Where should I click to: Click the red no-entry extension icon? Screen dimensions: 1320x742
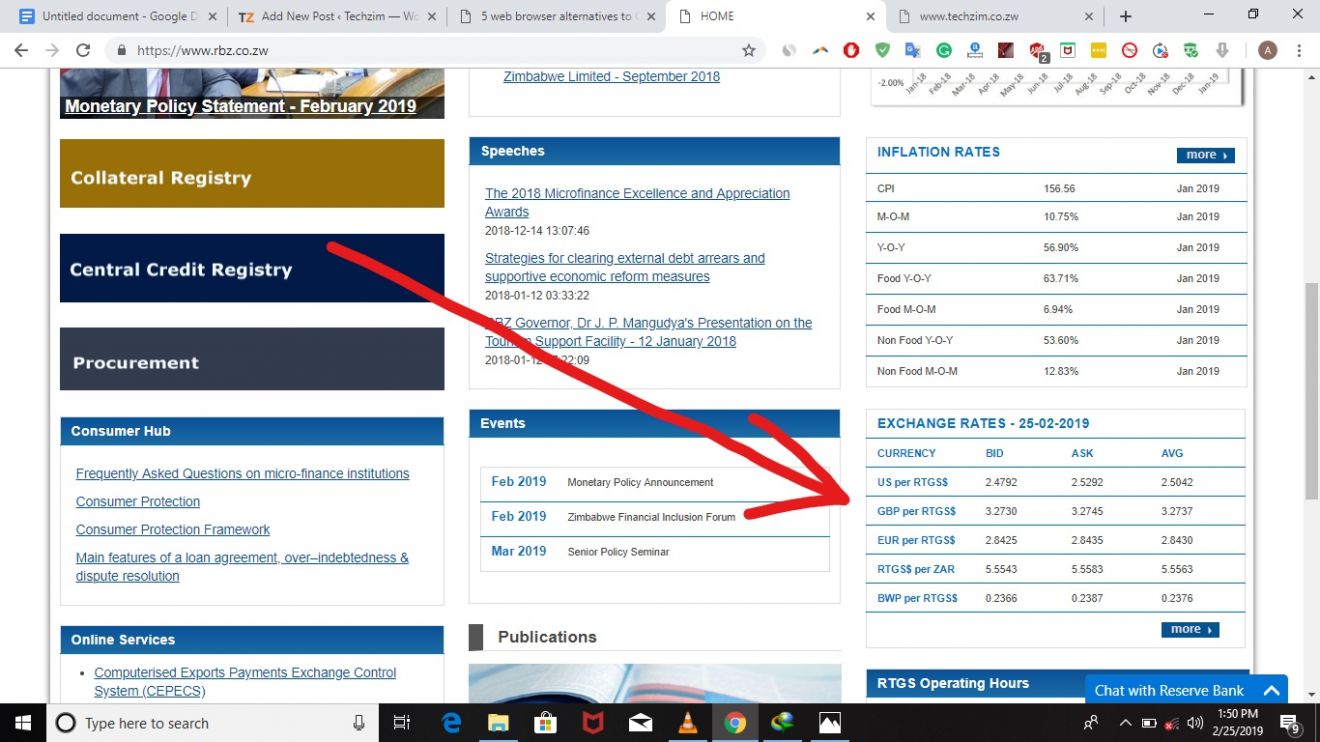1130,50
